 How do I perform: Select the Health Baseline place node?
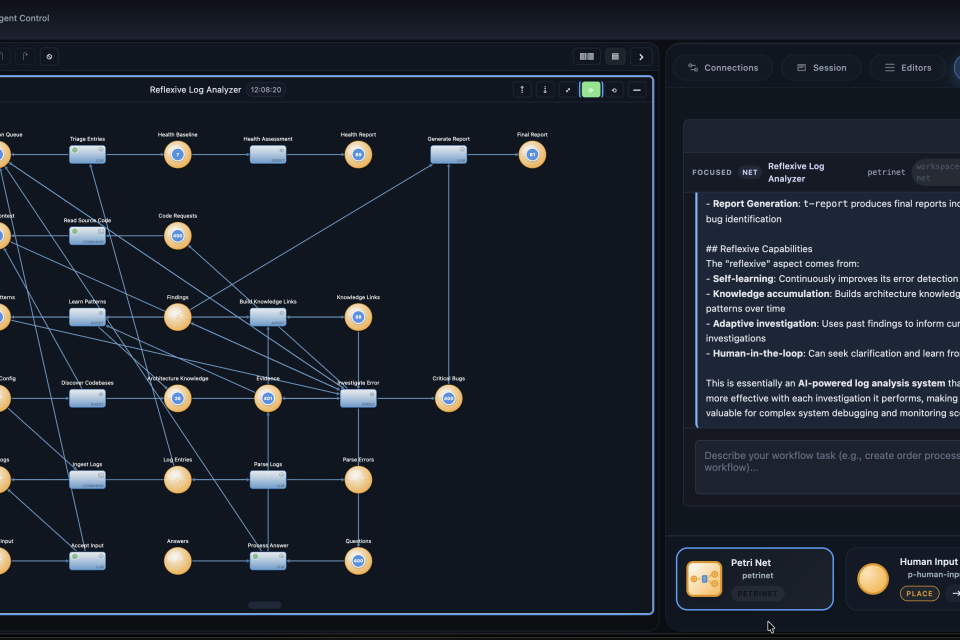pyautogui.click(x=177, y=154)
